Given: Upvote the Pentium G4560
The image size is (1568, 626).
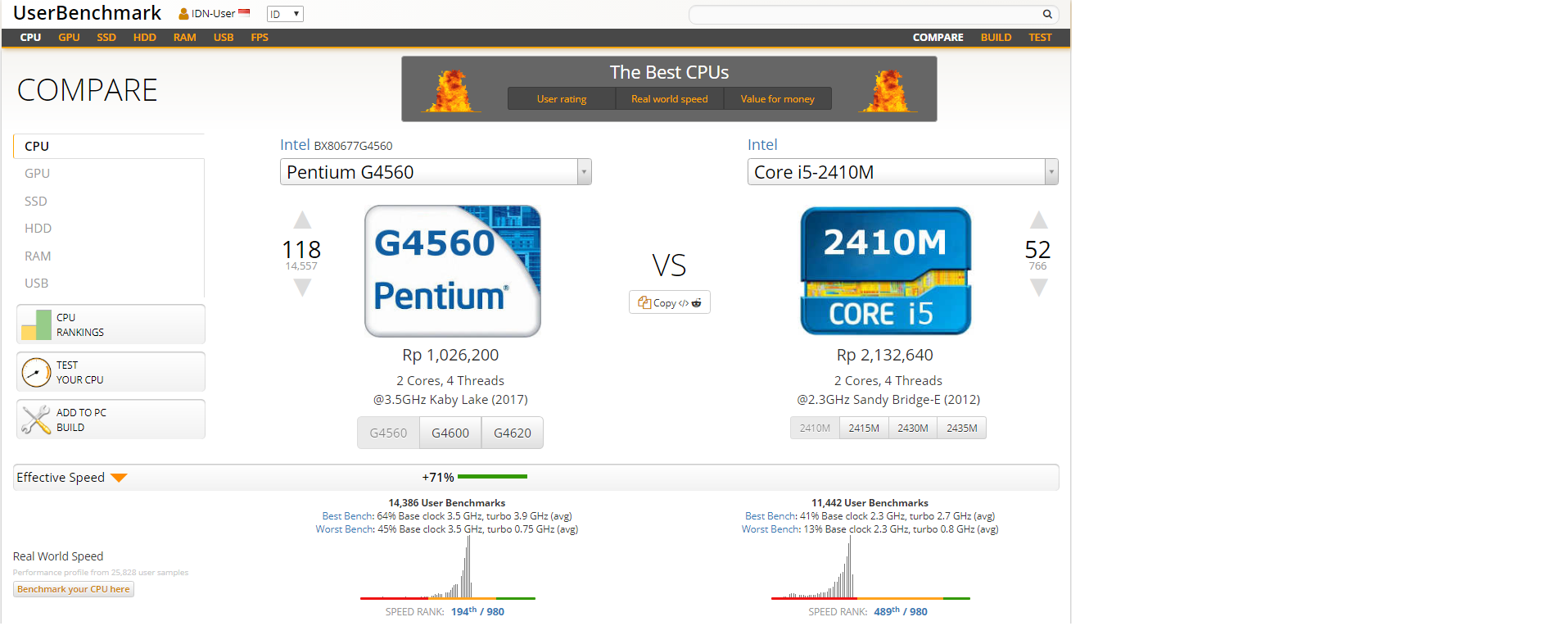Looking at the screenshot, I should coord(302,220).
